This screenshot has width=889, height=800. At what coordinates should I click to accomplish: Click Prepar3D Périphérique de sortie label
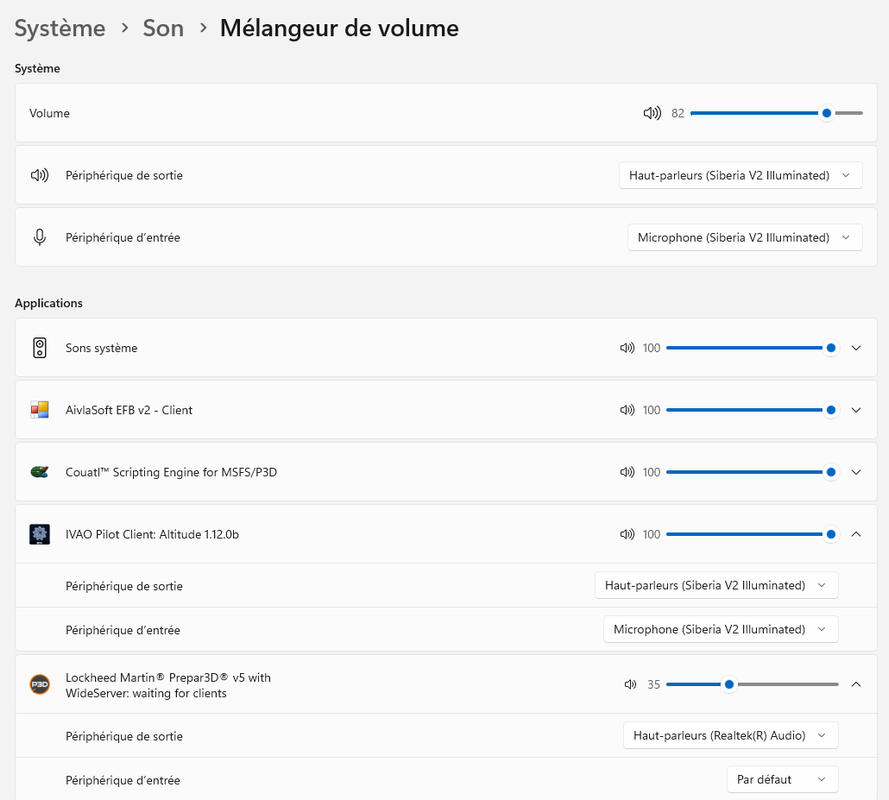(x=124, y=736)
